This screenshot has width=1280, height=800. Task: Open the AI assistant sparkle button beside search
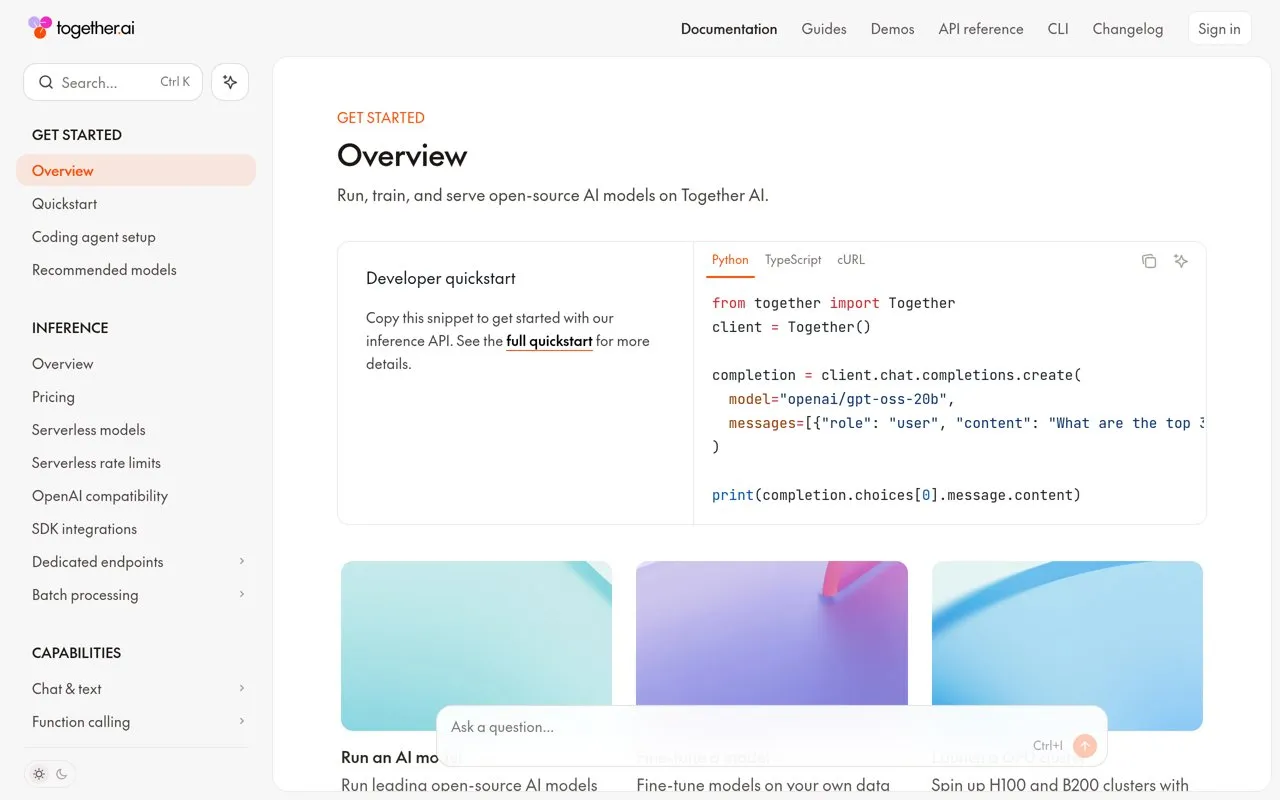230,82
